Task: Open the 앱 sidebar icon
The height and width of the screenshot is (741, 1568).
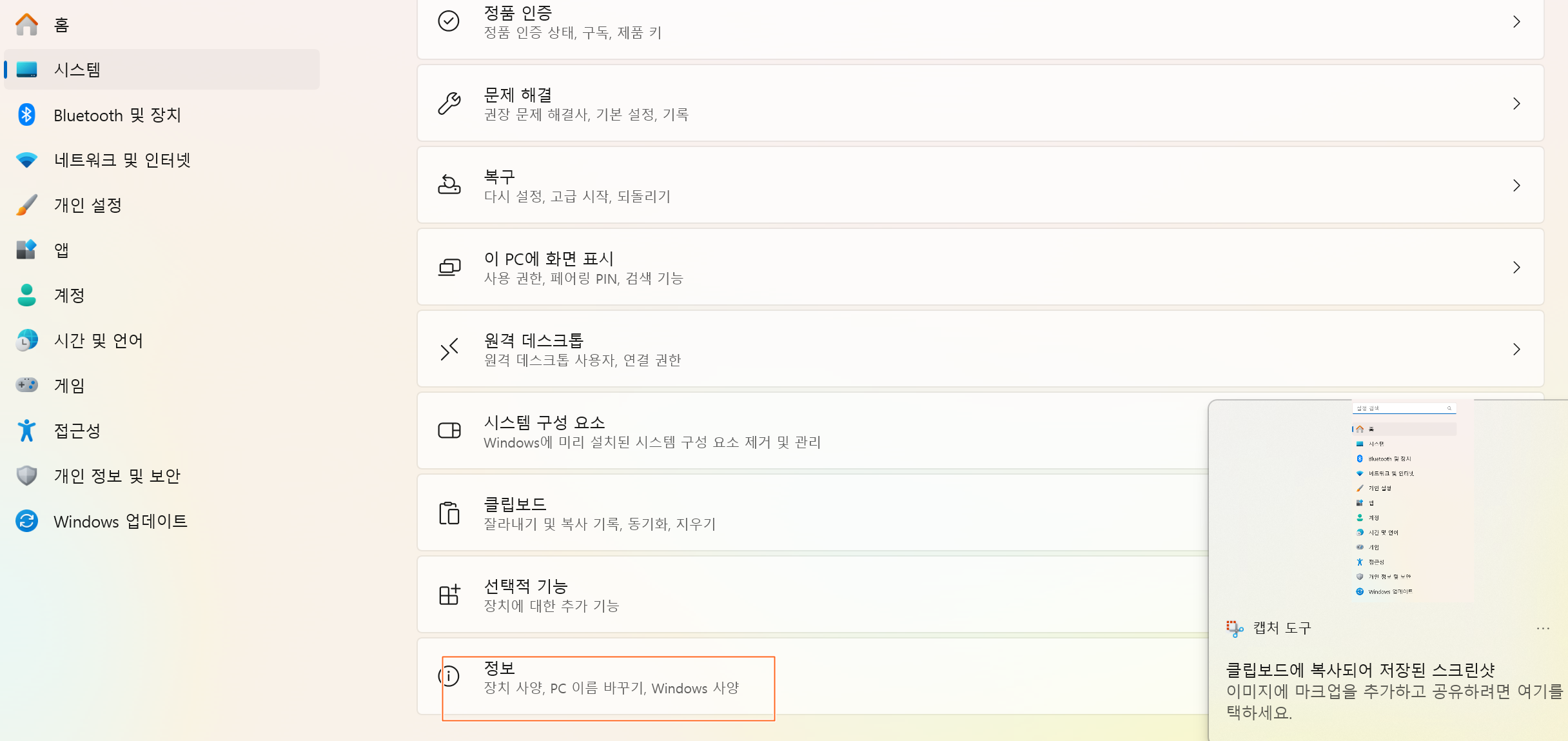Action: (x=26, y=250)
